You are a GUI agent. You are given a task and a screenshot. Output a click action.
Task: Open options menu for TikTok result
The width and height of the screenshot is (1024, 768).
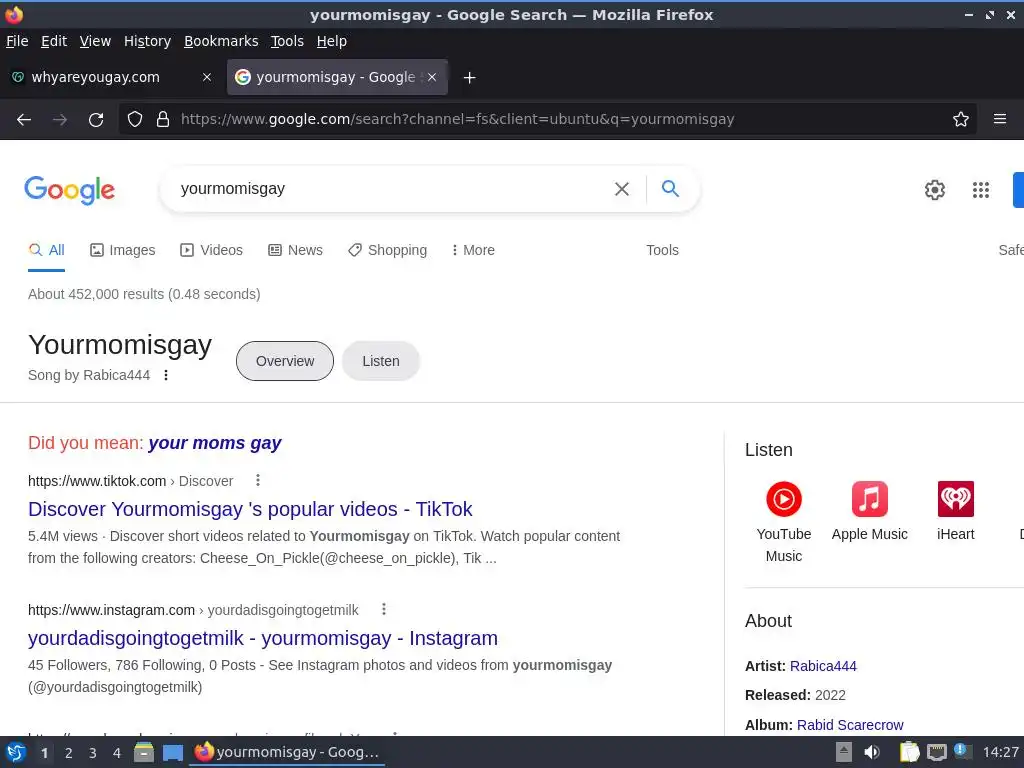[258, 481]
